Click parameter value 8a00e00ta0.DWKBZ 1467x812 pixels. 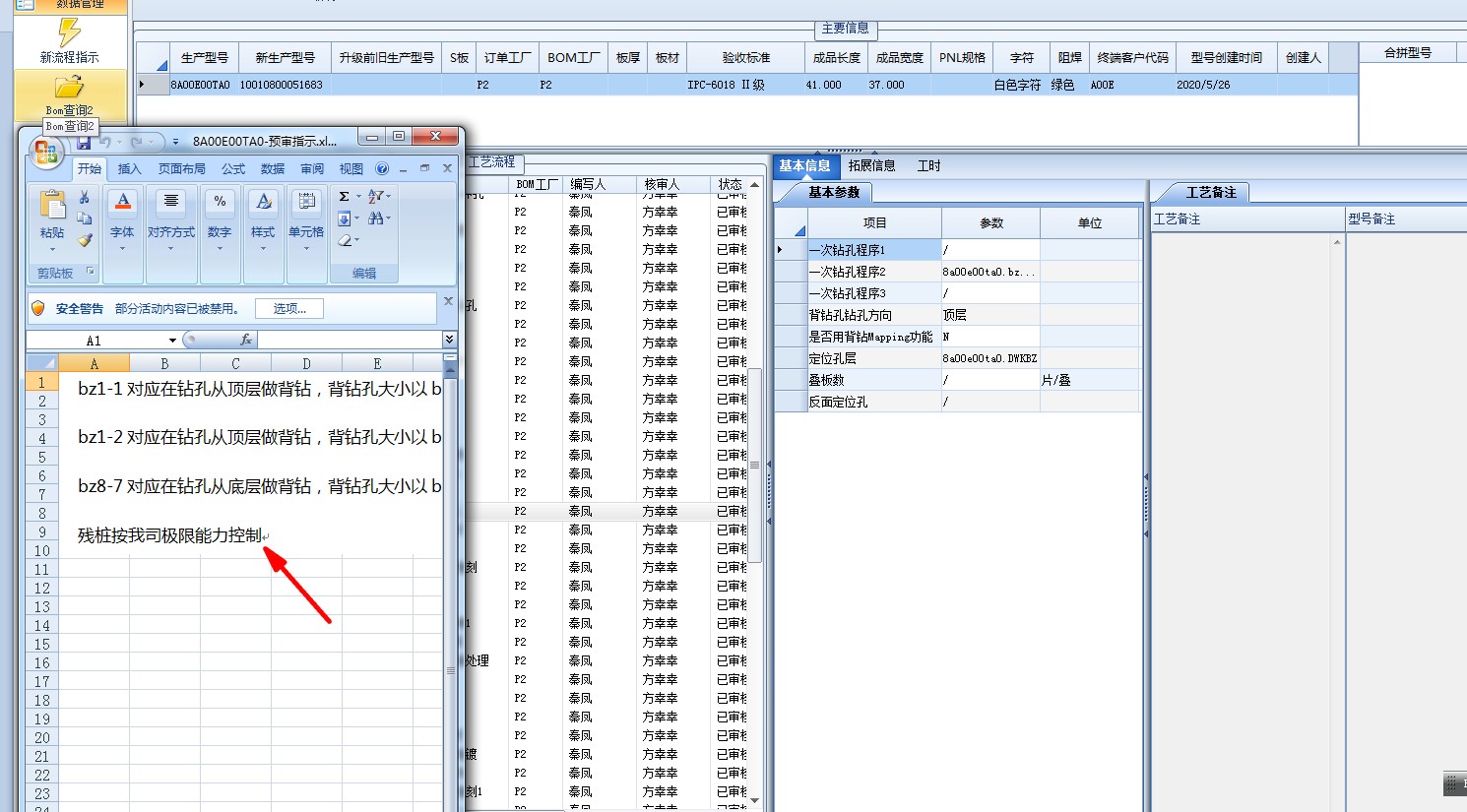989,358
